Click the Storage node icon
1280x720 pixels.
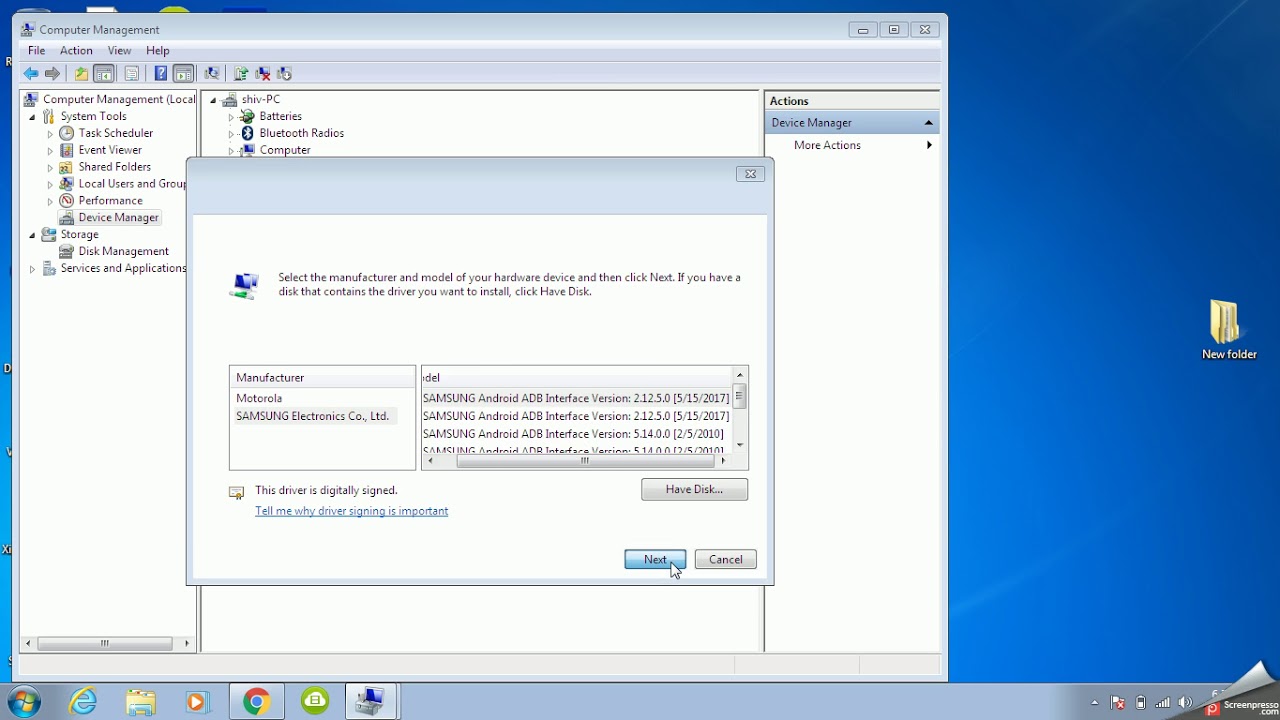[49, 234]
